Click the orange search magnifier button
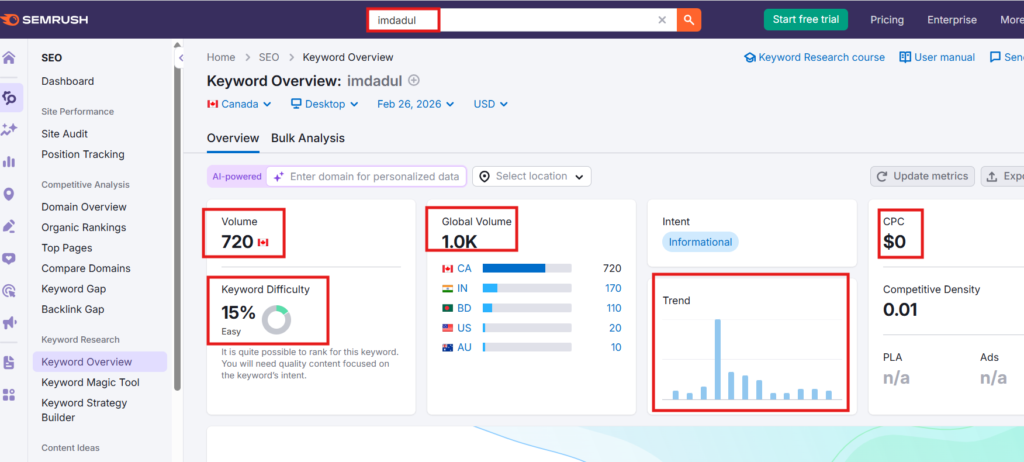1024x462 pixels. 688,20
